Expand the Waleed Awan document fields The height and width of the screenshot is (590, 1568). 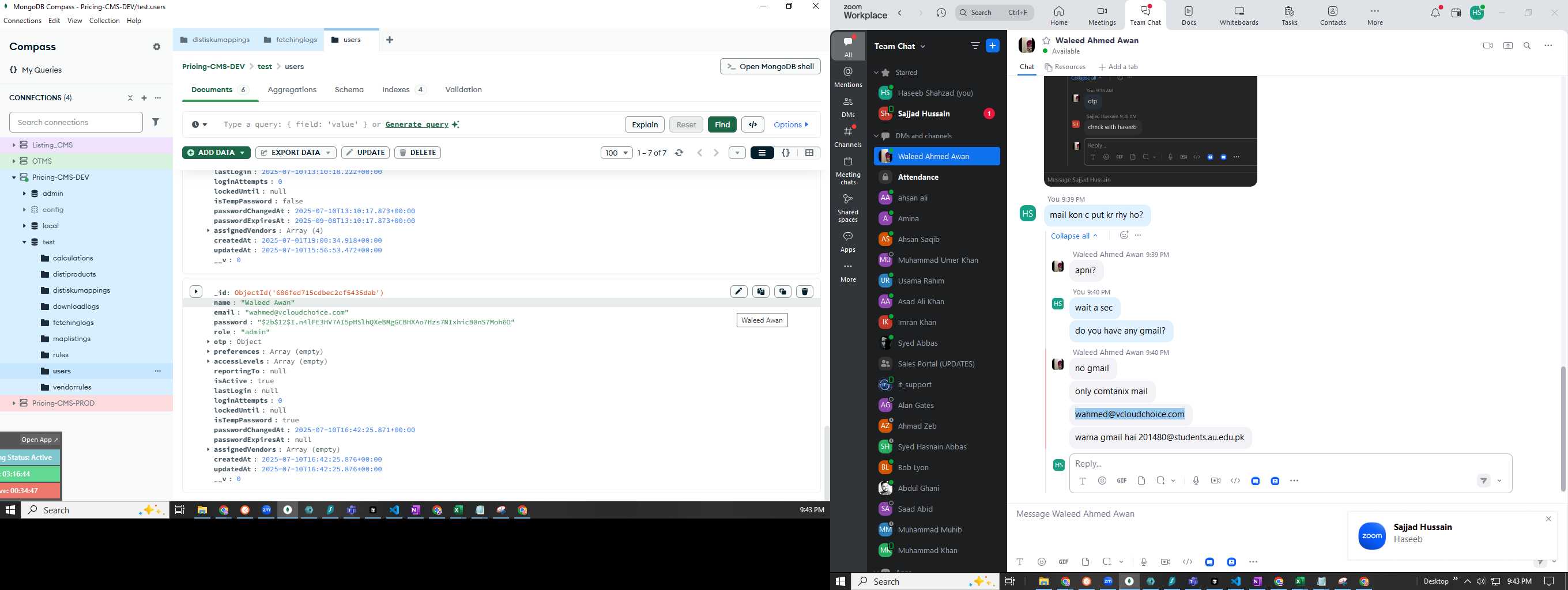(196, 292)
